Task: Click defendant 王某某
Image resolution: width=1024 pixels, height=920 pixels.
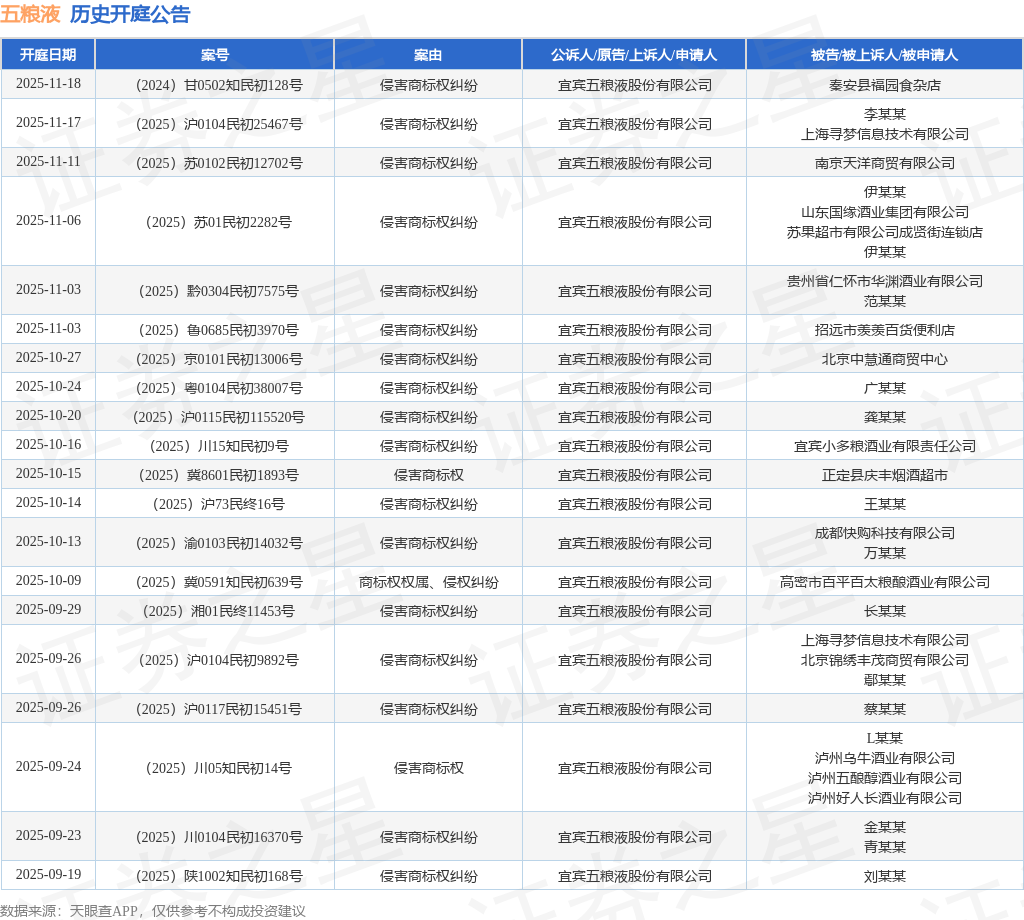Action: tap(885, 504)
